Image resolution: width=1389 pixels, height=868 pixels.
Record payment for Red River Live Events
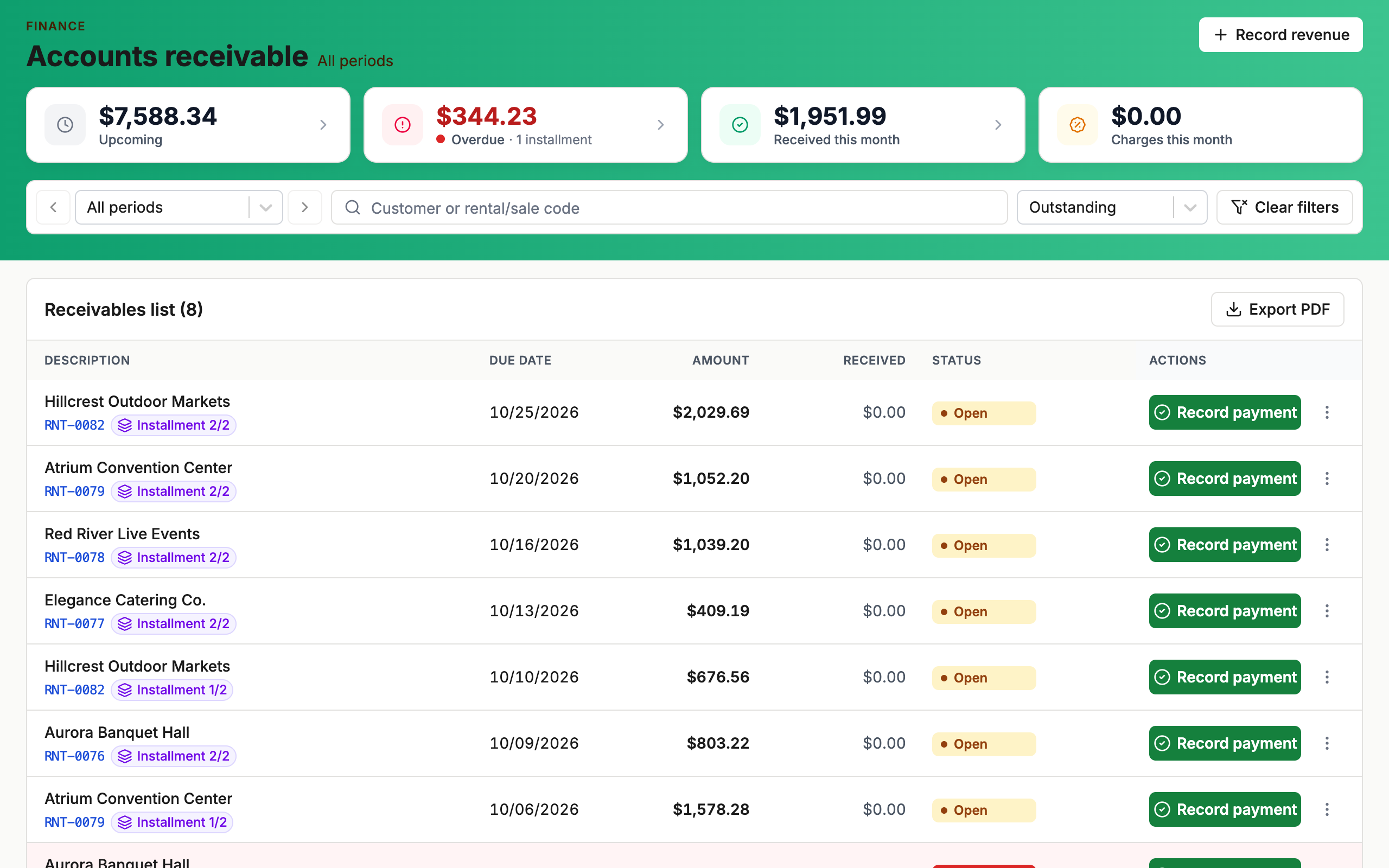[x=1225, y=544]
